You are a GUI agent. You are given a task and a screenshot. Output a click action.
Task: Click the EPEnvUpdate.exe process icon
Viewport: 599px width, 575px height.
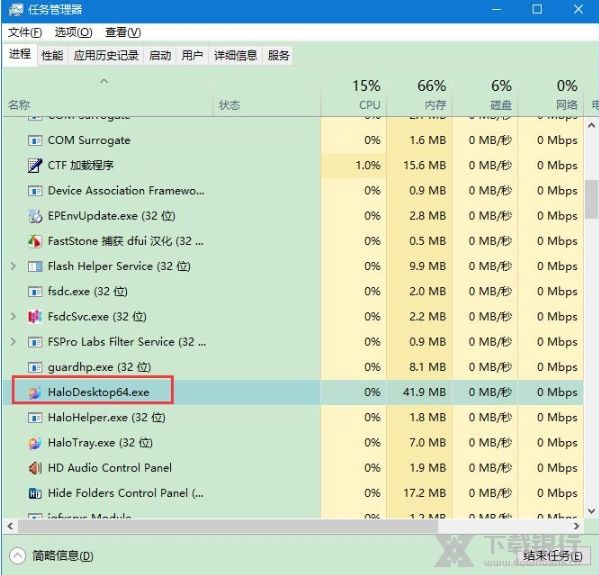click(x=35, y=216)
